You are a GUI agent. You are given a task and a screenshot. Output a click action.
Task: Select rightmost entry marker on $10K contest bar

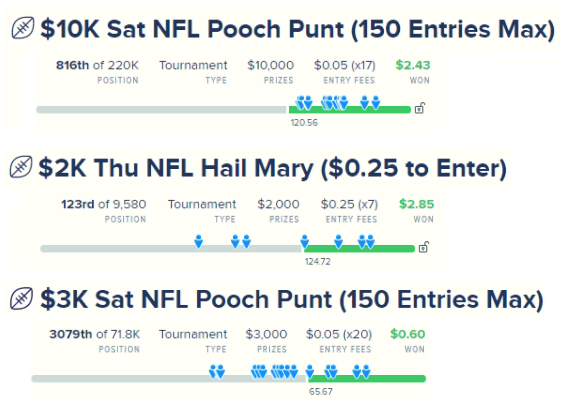[x=376, y=102]
